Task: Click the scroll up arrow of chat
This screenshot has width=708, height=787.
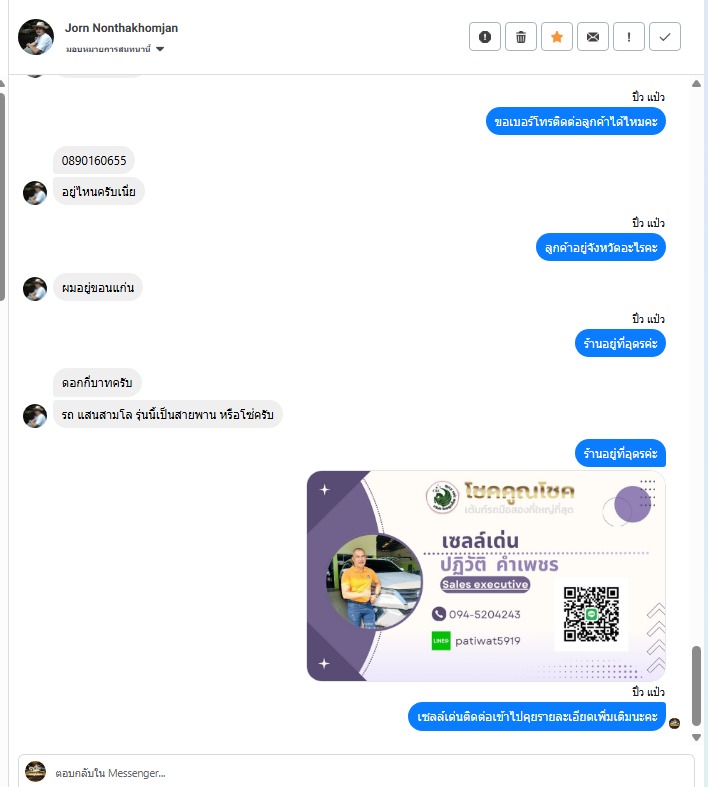Action: 696,84
